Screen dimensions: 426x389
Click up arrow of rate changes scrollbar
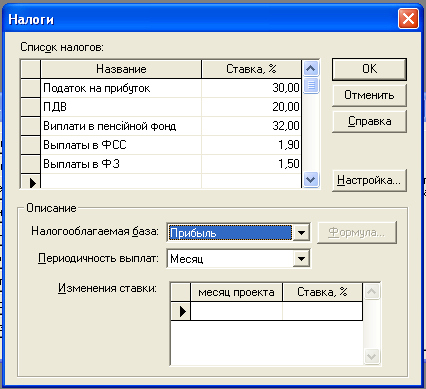click(x=371, y=292)
